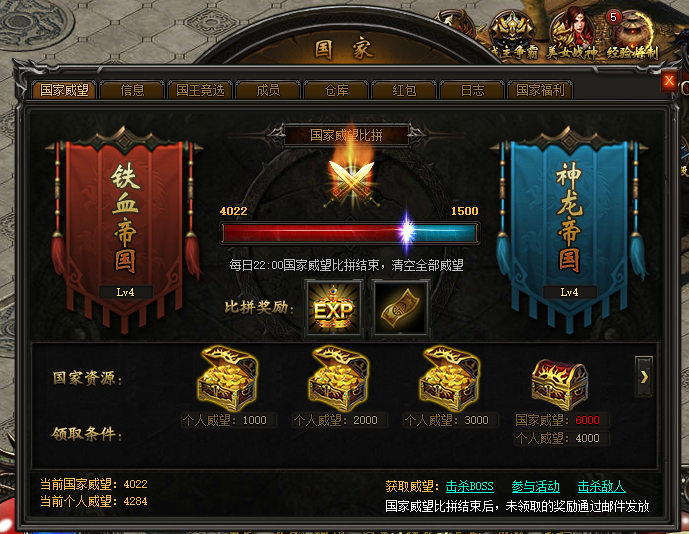Screen dimensions: 689x534
Task: Follow the 击杀BOSS link
Action: 469,486
